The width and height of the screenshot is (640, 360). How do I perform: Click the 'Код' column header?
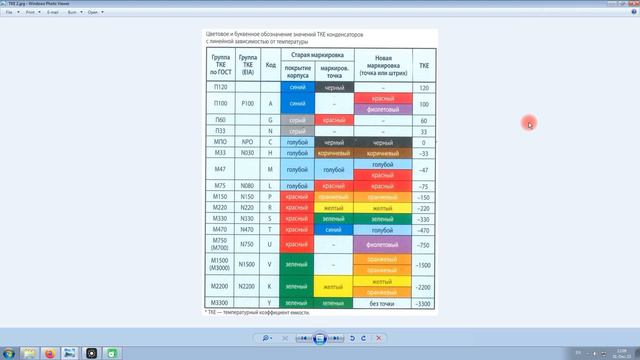271,65
